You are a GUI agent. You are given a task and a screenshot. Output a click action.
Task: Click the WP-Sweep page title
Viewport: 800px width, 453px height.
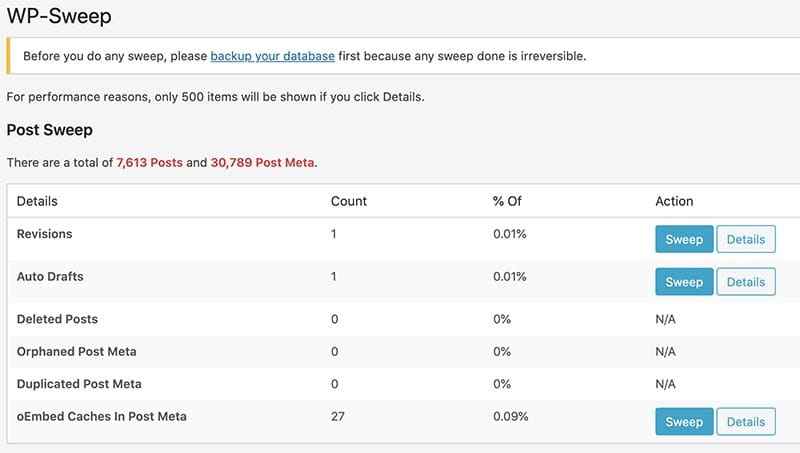pos(59,16)
